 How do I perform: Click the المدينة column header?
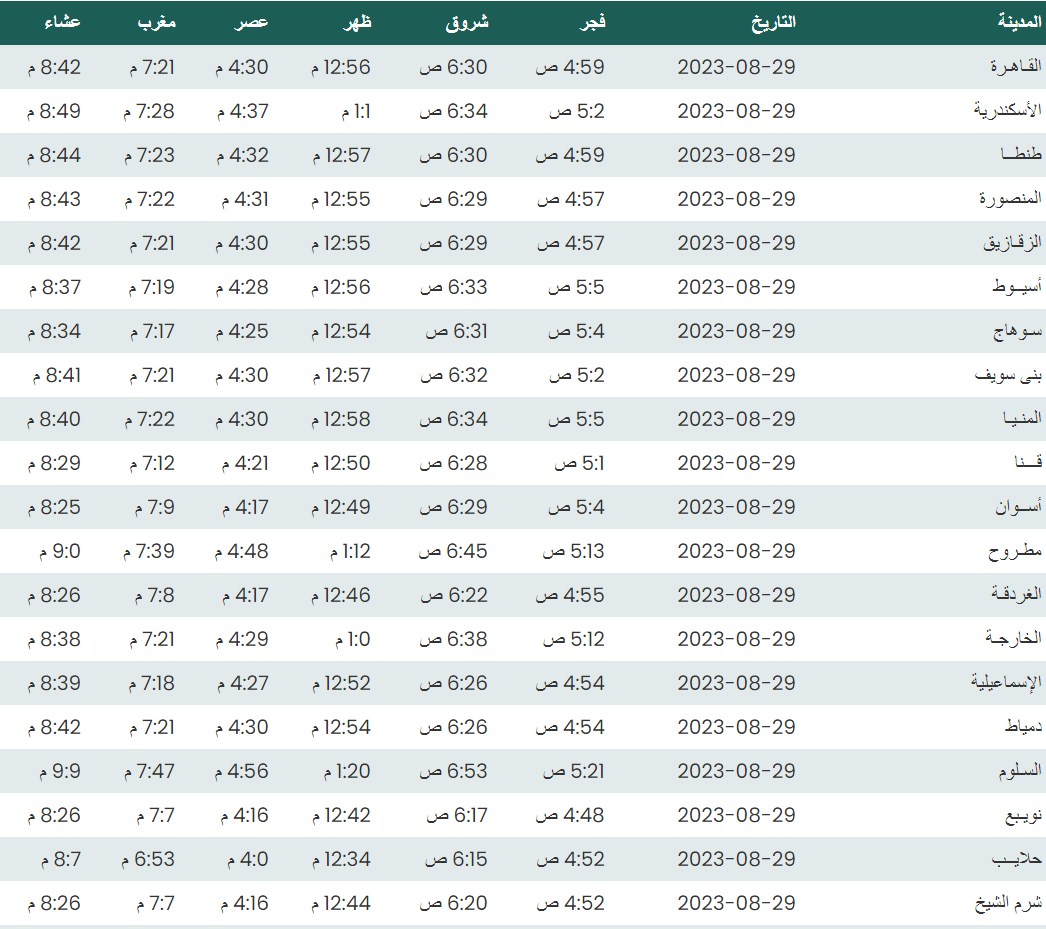[x=1020, y=23]
